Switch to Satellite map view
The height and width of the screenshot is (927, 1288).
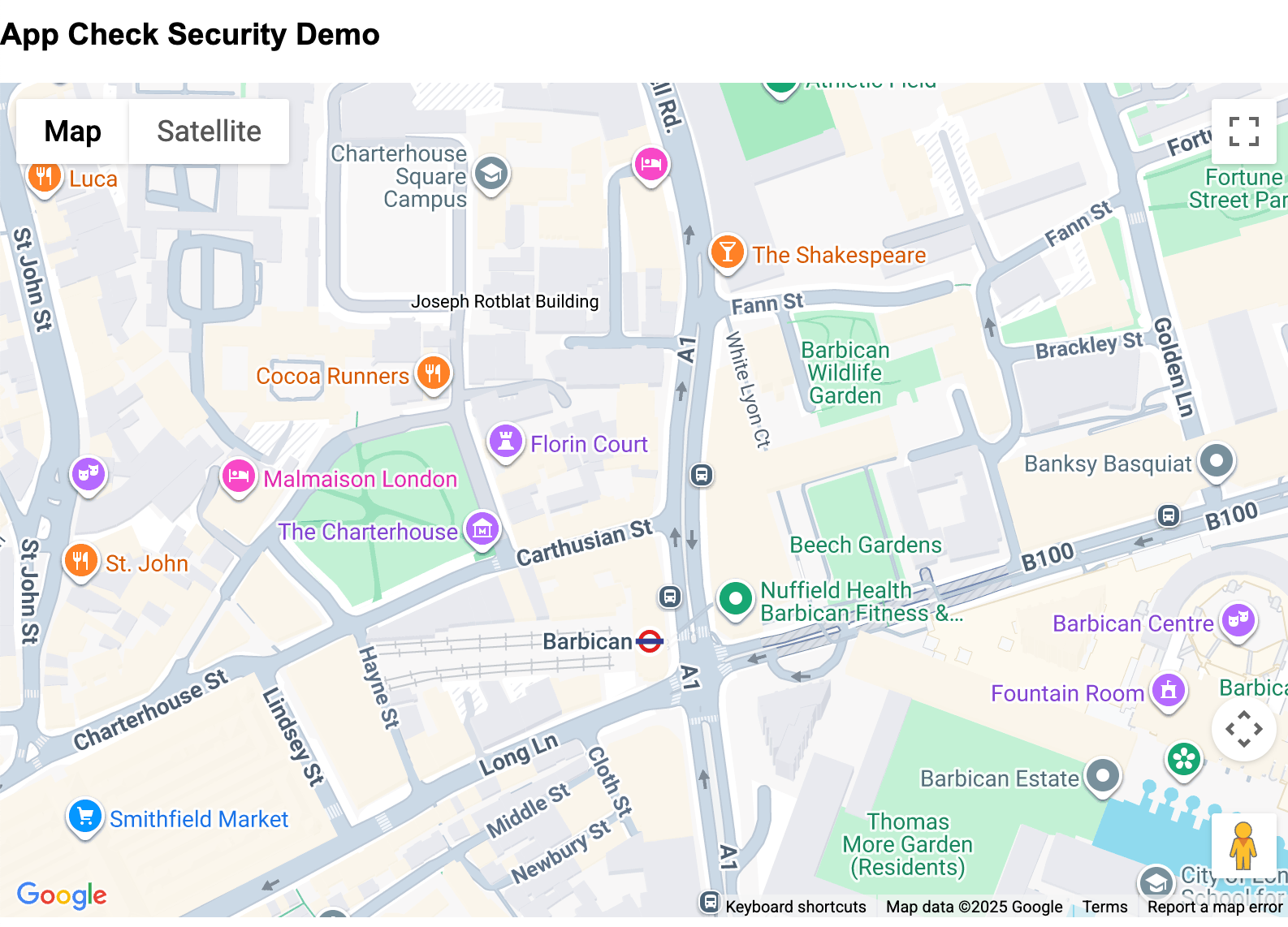tap(209, 132)
